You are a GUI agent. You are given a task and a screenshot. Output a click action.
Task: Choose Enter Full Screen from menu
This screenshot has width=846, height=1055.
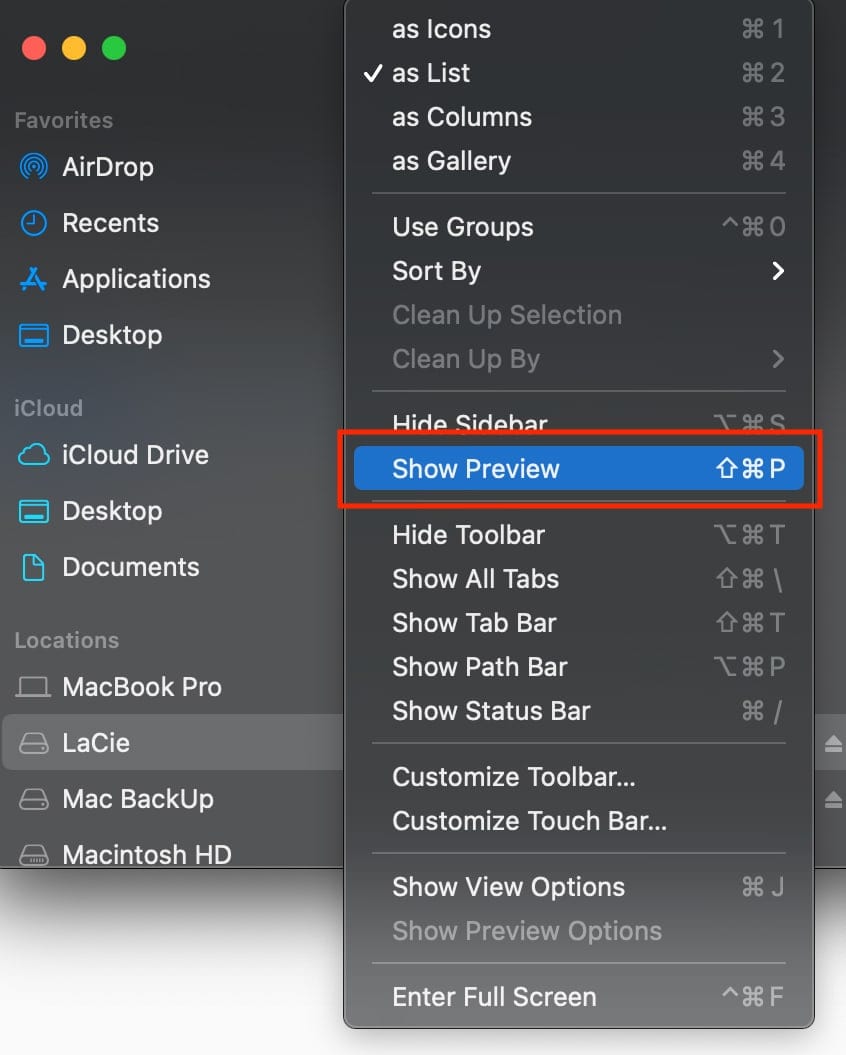click(x=494, y=997)
